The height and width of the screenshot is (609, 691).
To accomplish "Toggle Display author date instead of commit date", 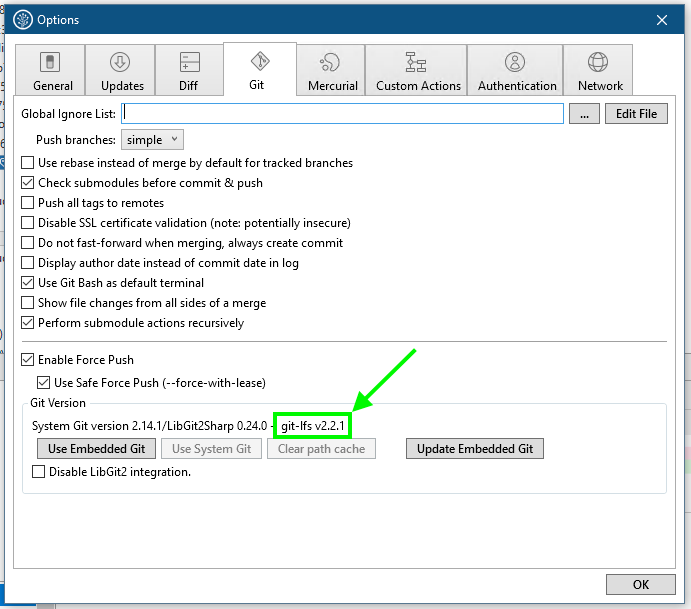I will tap(27, 263).
